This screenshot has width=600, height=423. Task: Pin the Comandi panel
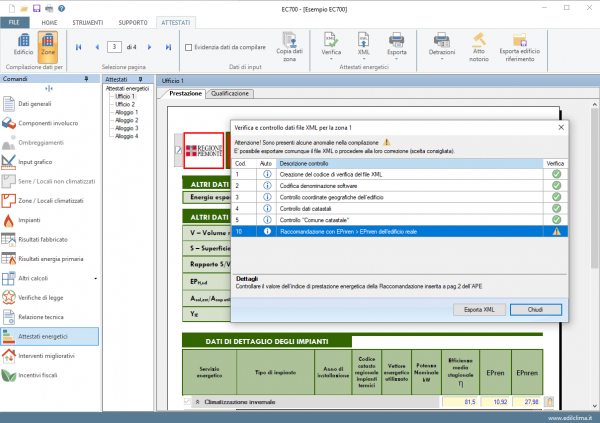86,78
